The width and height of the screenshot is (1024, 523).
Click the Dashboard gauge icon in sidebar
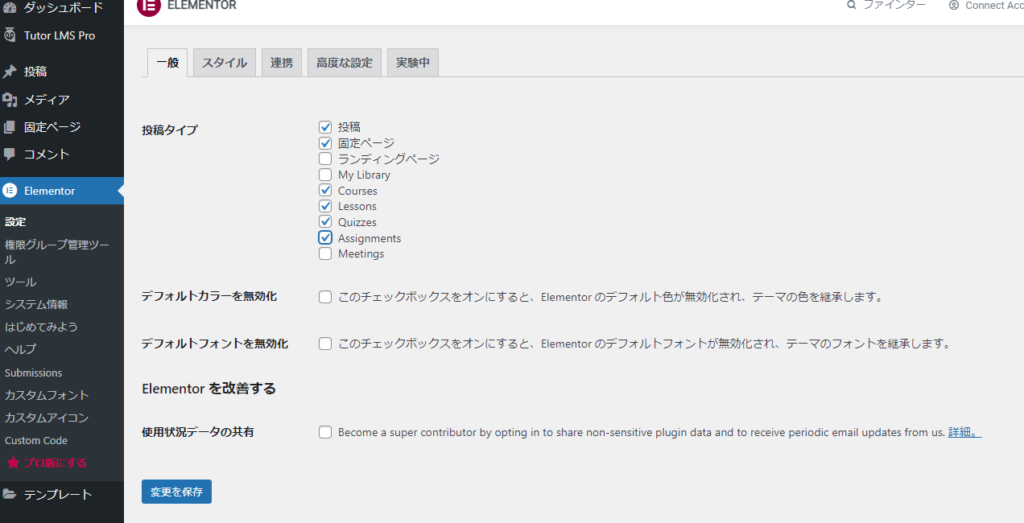9,7
